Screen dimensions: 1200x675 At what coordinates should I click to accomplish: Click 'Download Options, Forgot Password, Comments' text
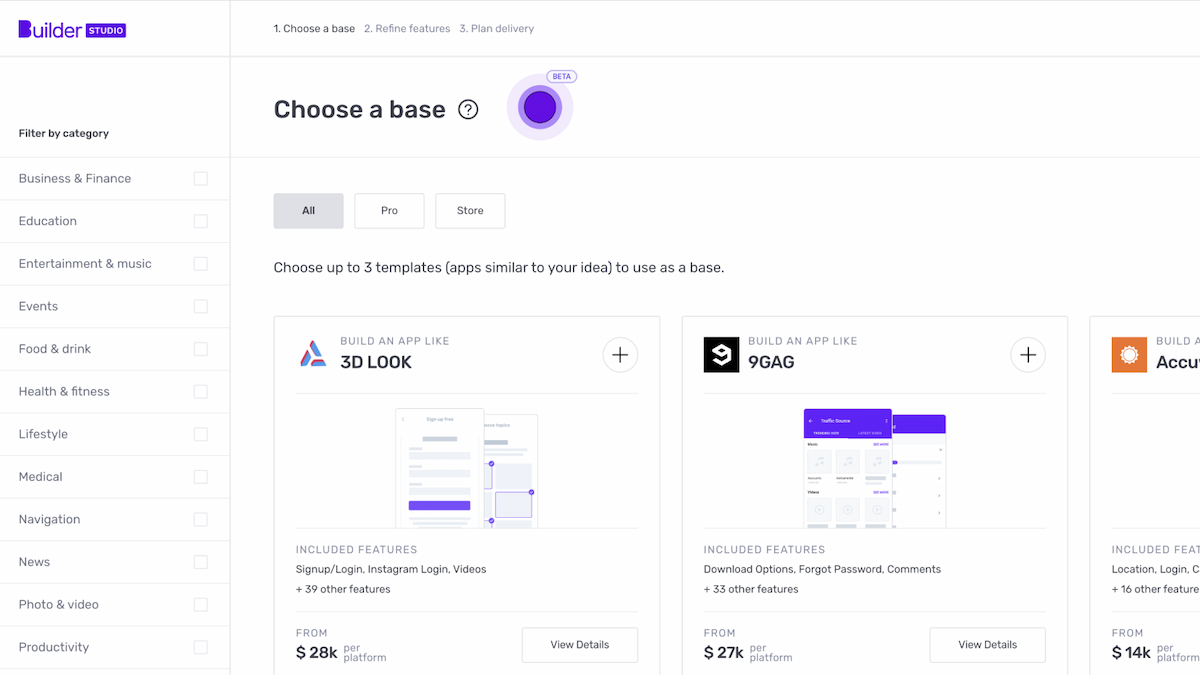point(822,569)
